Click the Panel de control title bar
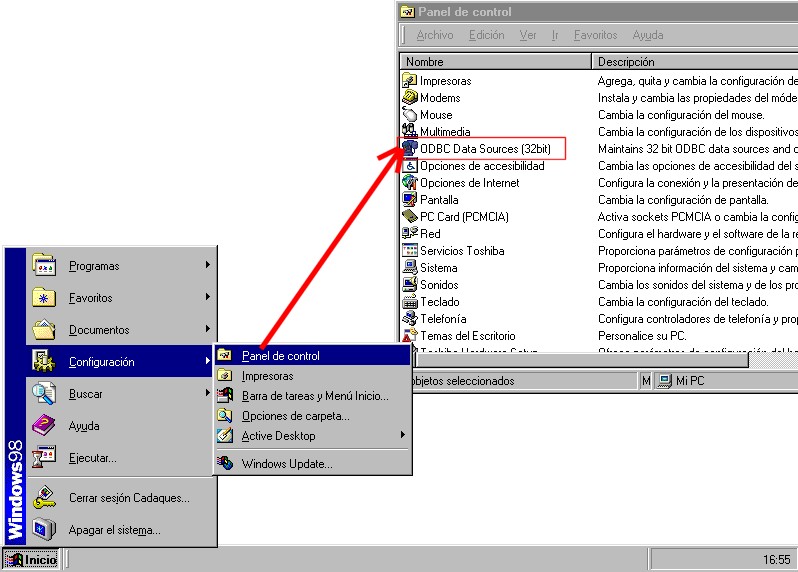The height and width of the screenshot is (572, 798). (x=597, y=12)
